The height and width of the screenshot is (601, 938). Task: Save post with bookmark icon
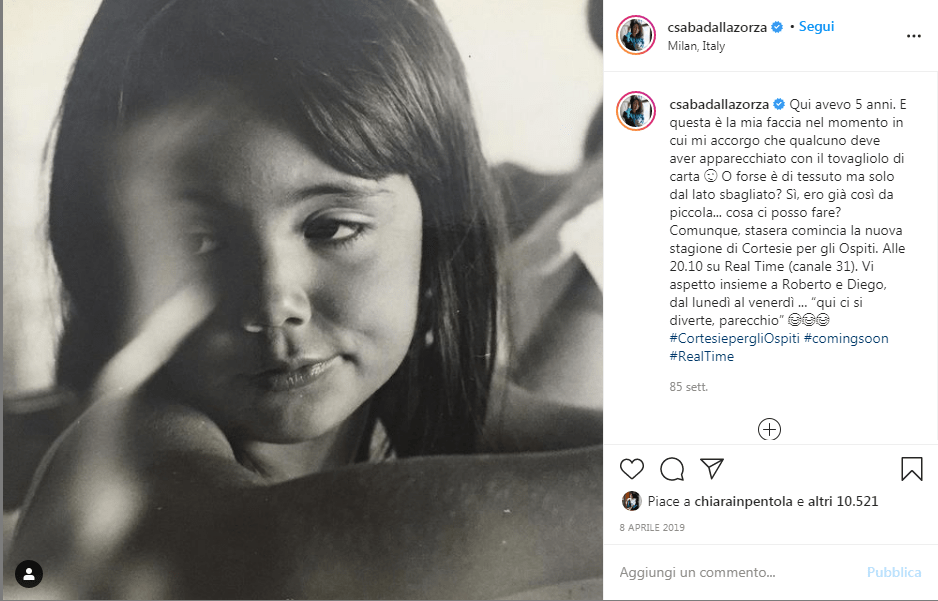(912, 469)
